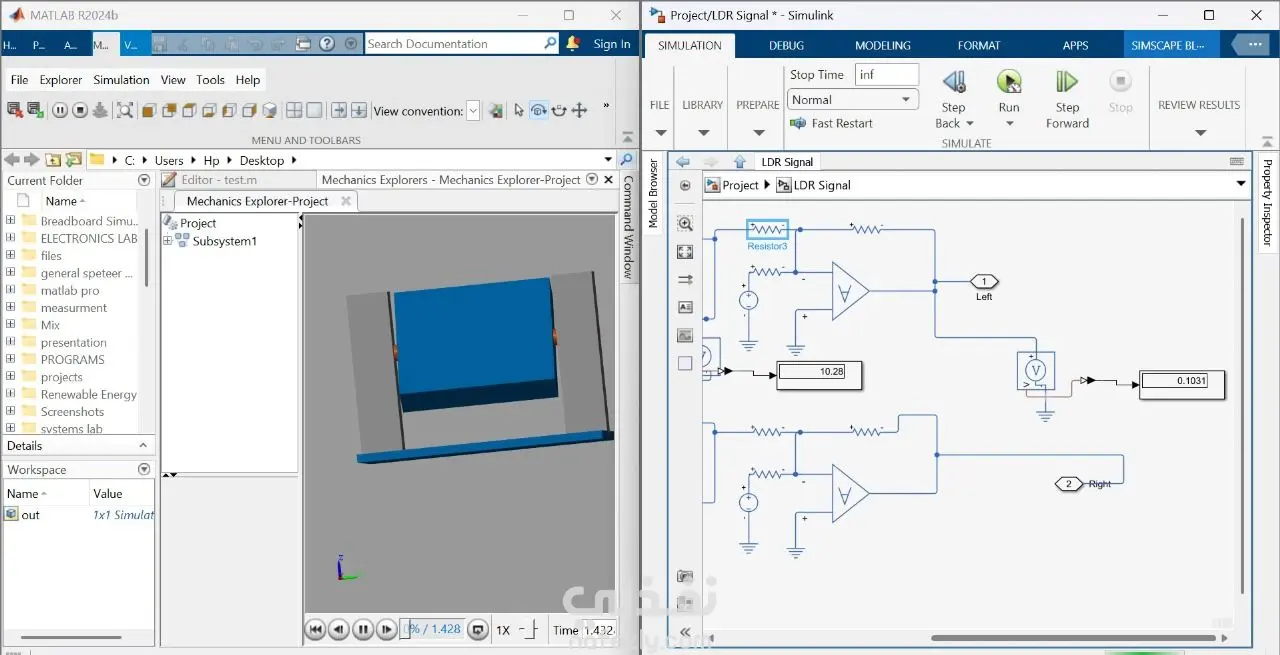Select the rotate view tool
The width and height of the screenshot is (1280, 655).
[538, 111]
